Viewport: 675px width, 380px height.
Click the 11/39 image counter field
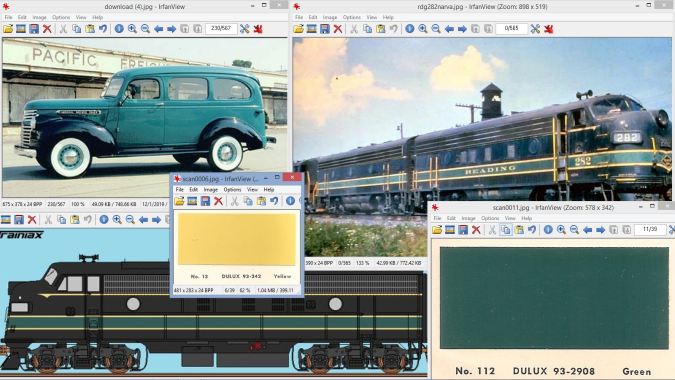pyautogui.click(x=649, y=229)
